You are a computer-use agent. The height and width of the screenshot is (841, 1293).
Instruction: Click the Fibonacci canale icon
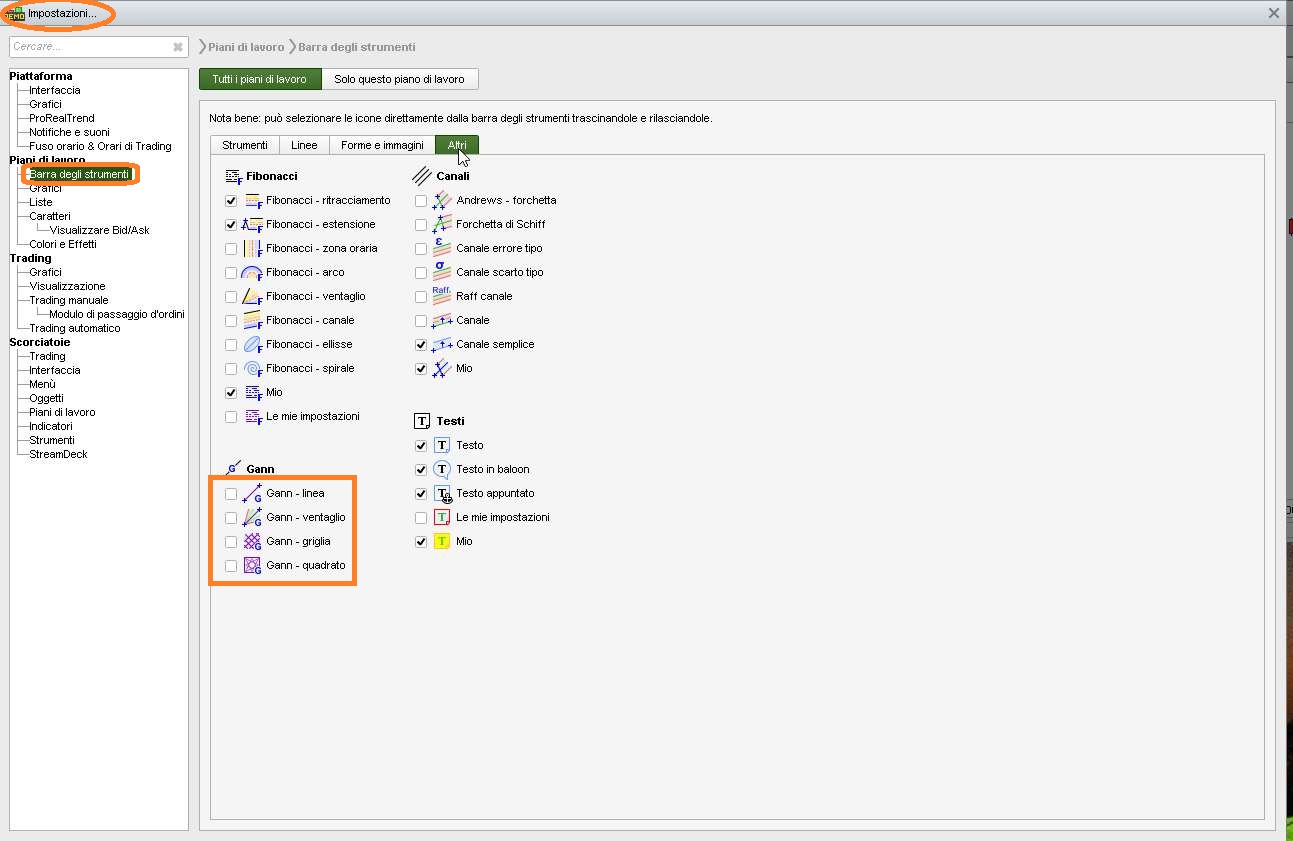coord(253,320)
